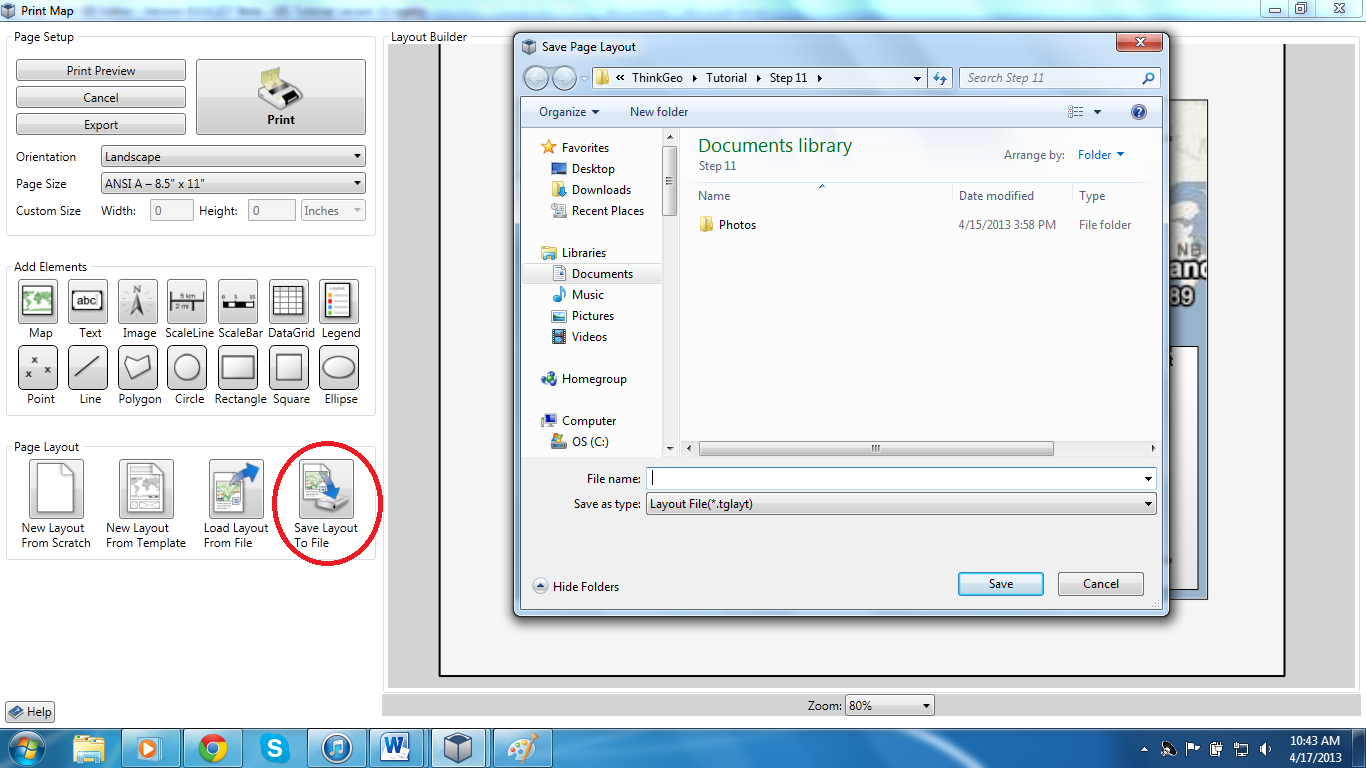
Task: Add a Map element to layout
Action: tap(38, 302)
